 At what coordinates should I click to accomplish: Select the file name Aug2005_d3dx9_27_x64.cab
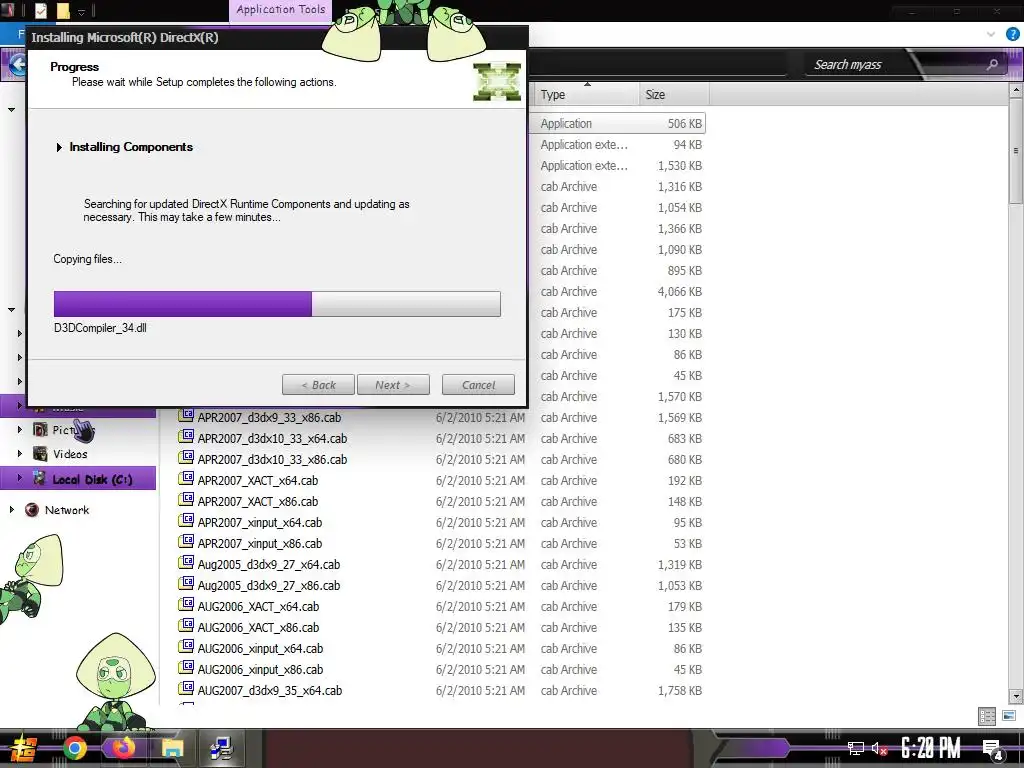(268, 565)
